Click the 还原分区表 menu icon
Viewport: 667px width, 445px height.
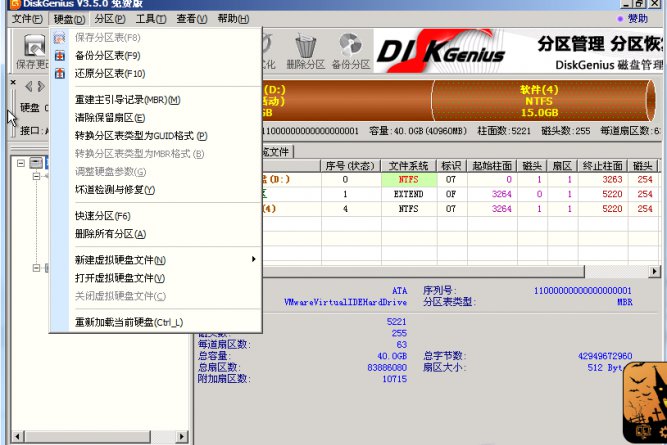tap(60, 74)
